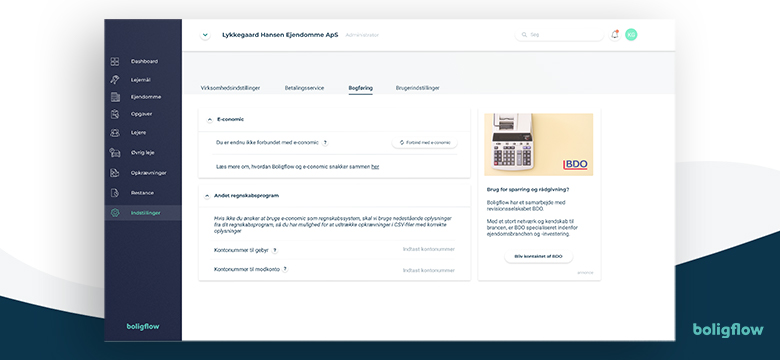780x360 pixels.
Task: Collapse the E-conomic section
Action: [x=209, y=120]
